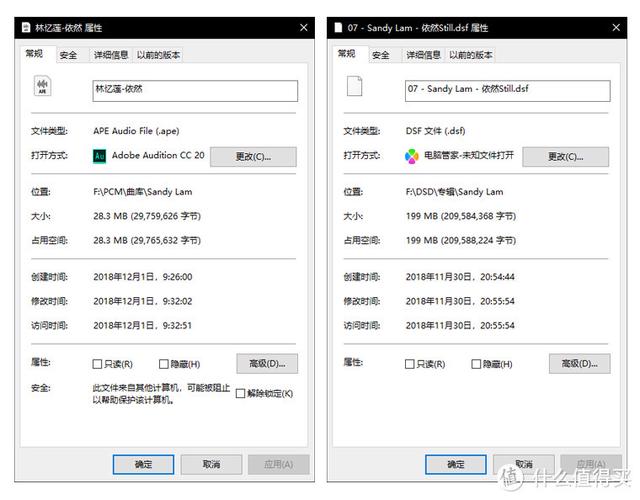Click 更改(C)... next to 电脑管家
Image resolution: width=640 pixels, height=500 pixels.
coord(566,157)
